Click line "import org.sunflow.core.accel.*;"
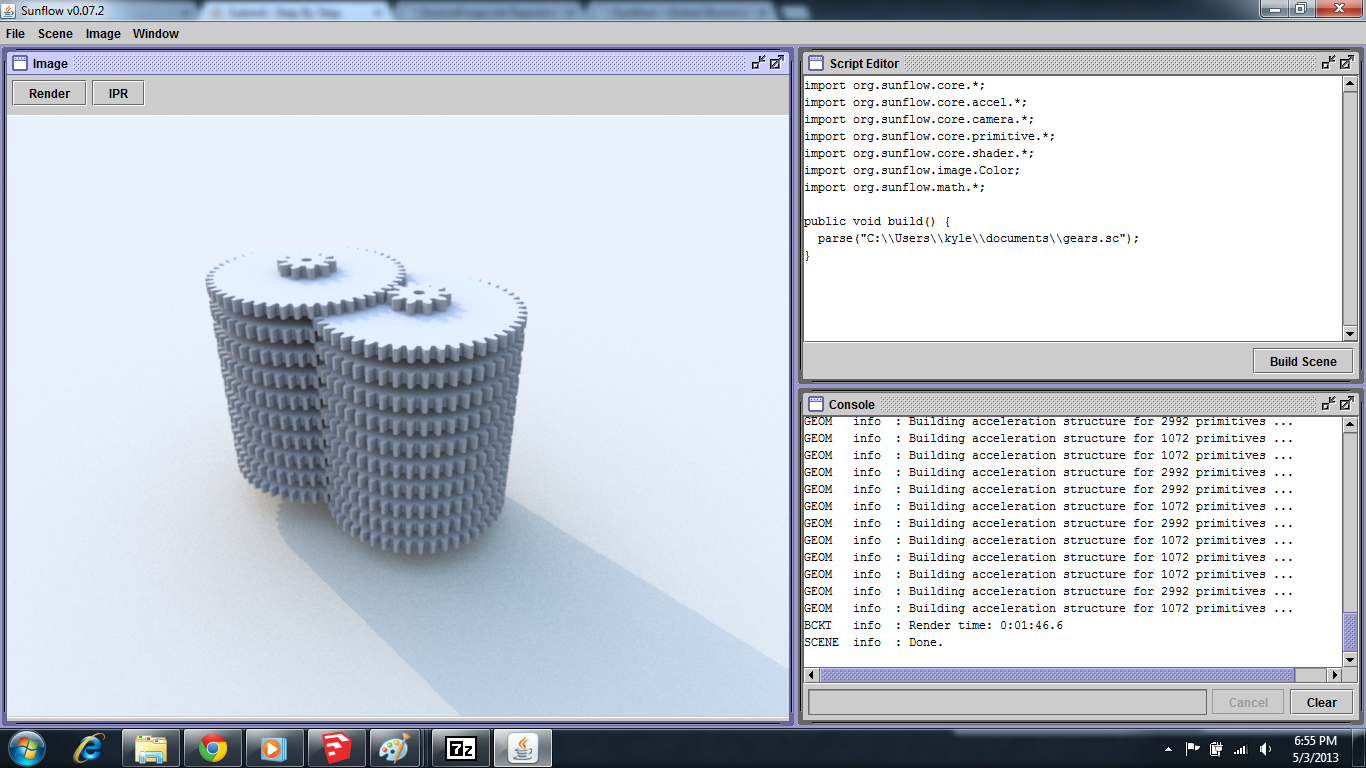The image size is (1366, 768). click(x=915, y=102)
